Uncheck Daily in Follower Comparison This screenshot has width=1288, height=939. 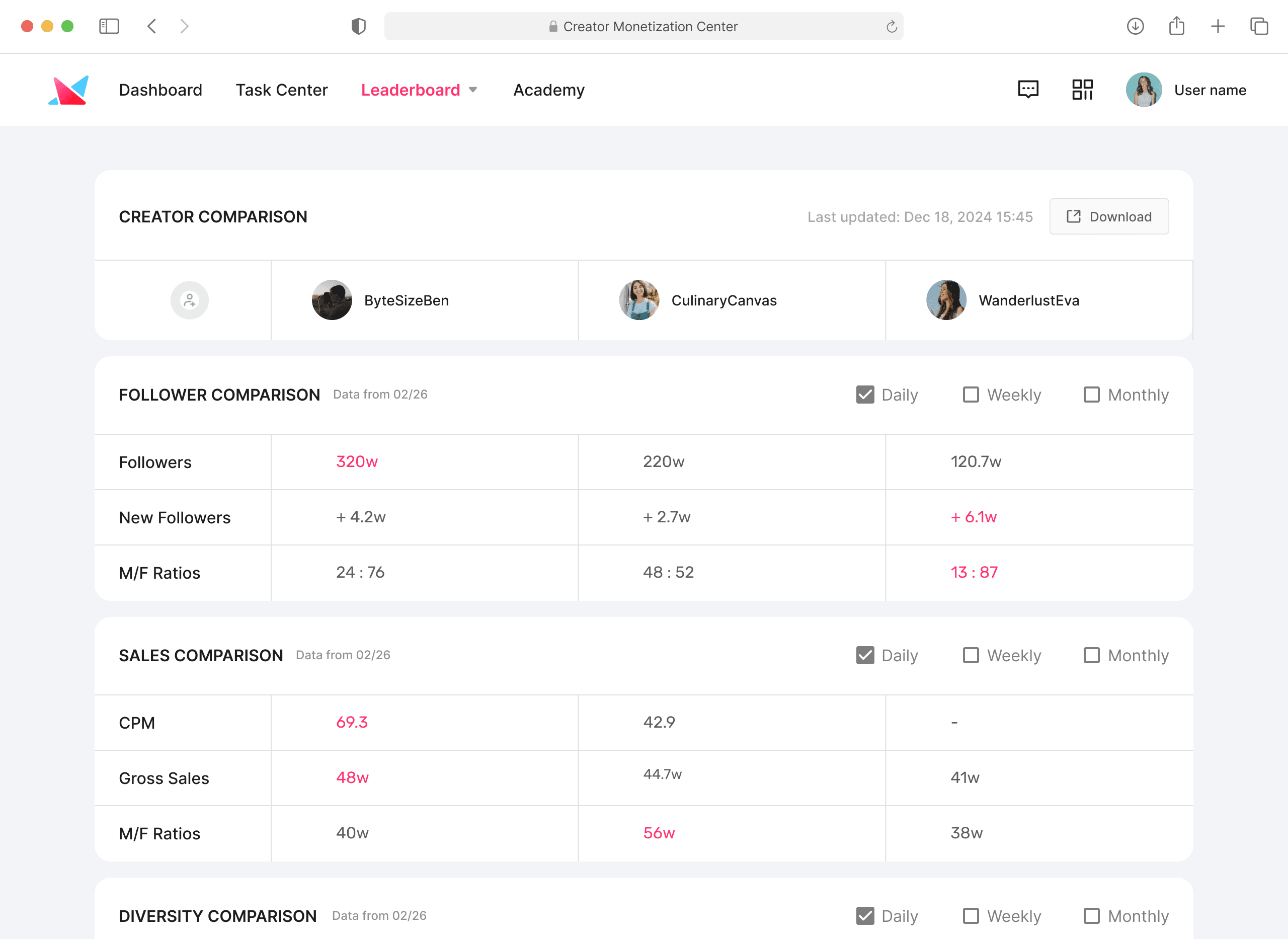pyautogui.click(x=865, y=395)
